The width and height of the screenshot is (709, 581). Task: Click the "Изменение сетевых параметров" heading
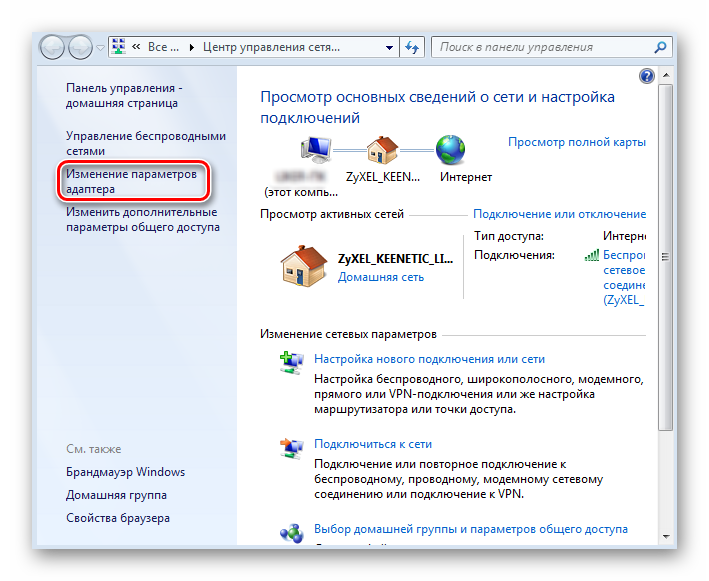pos(348,334)
